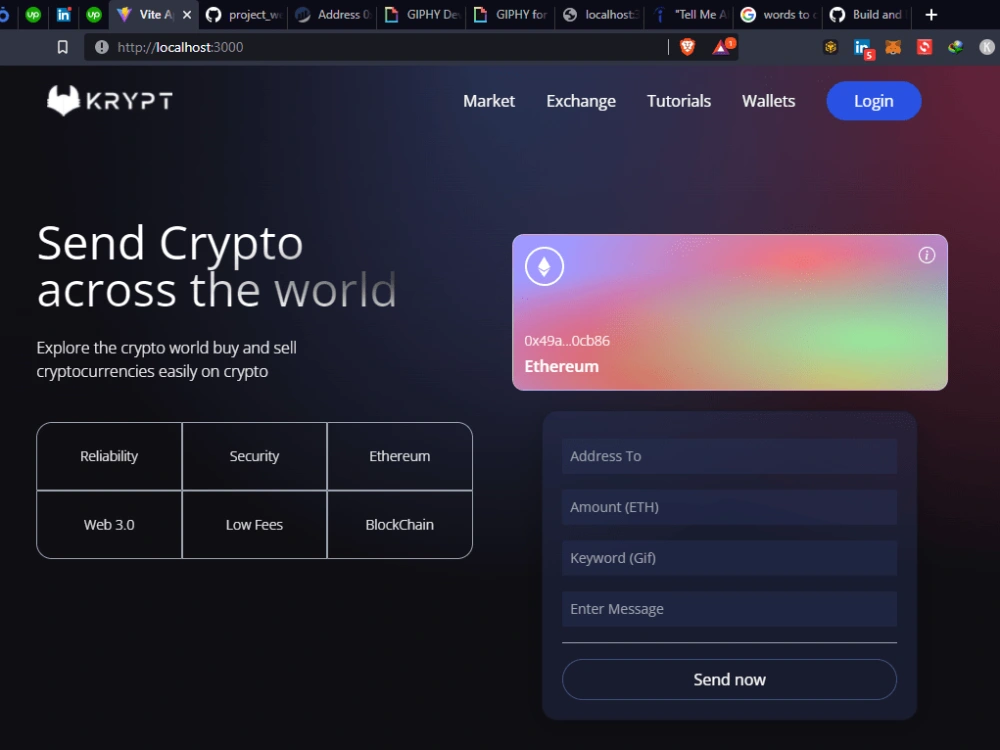1000x750 pixels.
Task: Click the info icon on the Ethereum card
Action: (x=927, y=255)
